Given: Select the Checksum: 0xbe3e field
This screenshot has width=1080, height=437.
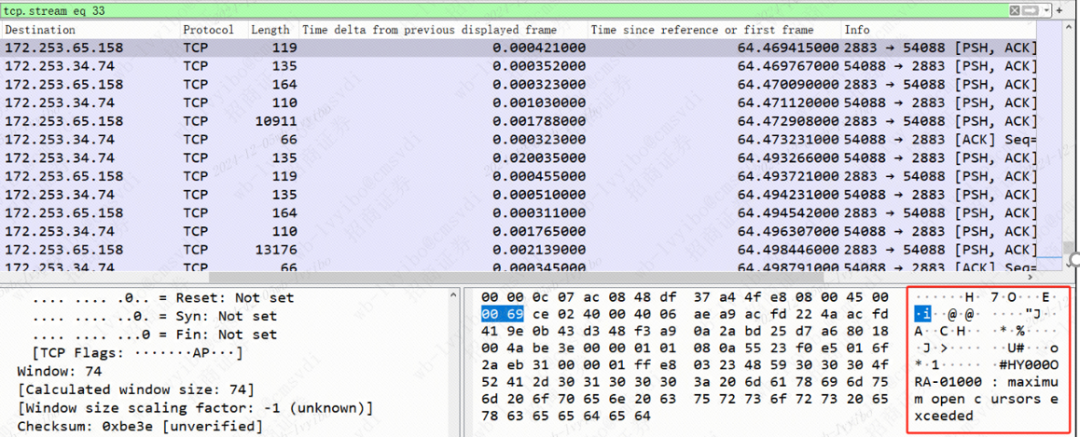Looking at the screenshot, I should tap(140, 427).
